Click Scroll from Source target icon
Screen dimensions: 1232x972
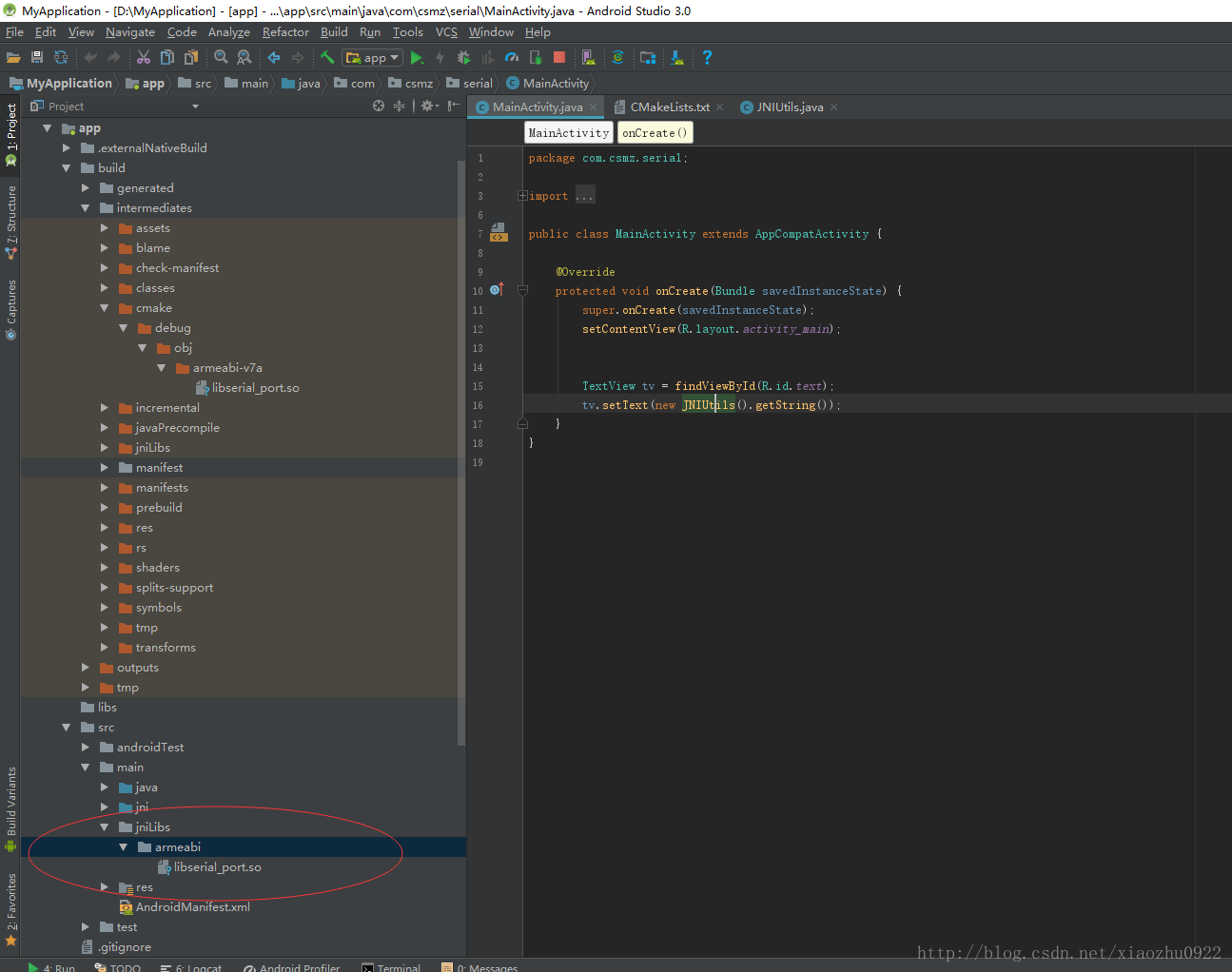point(379,106)
